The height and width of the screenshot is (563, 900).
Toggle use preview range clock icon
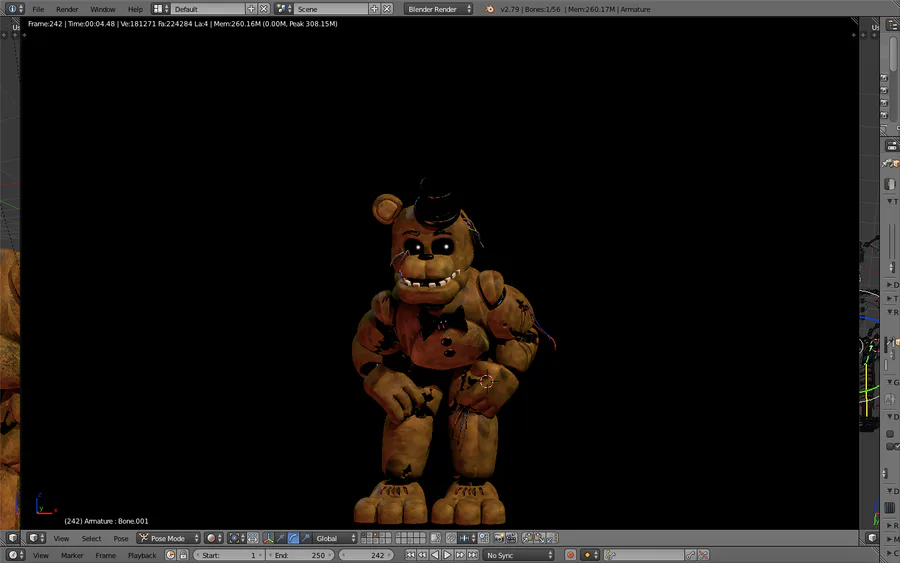(x=170, y=555)
